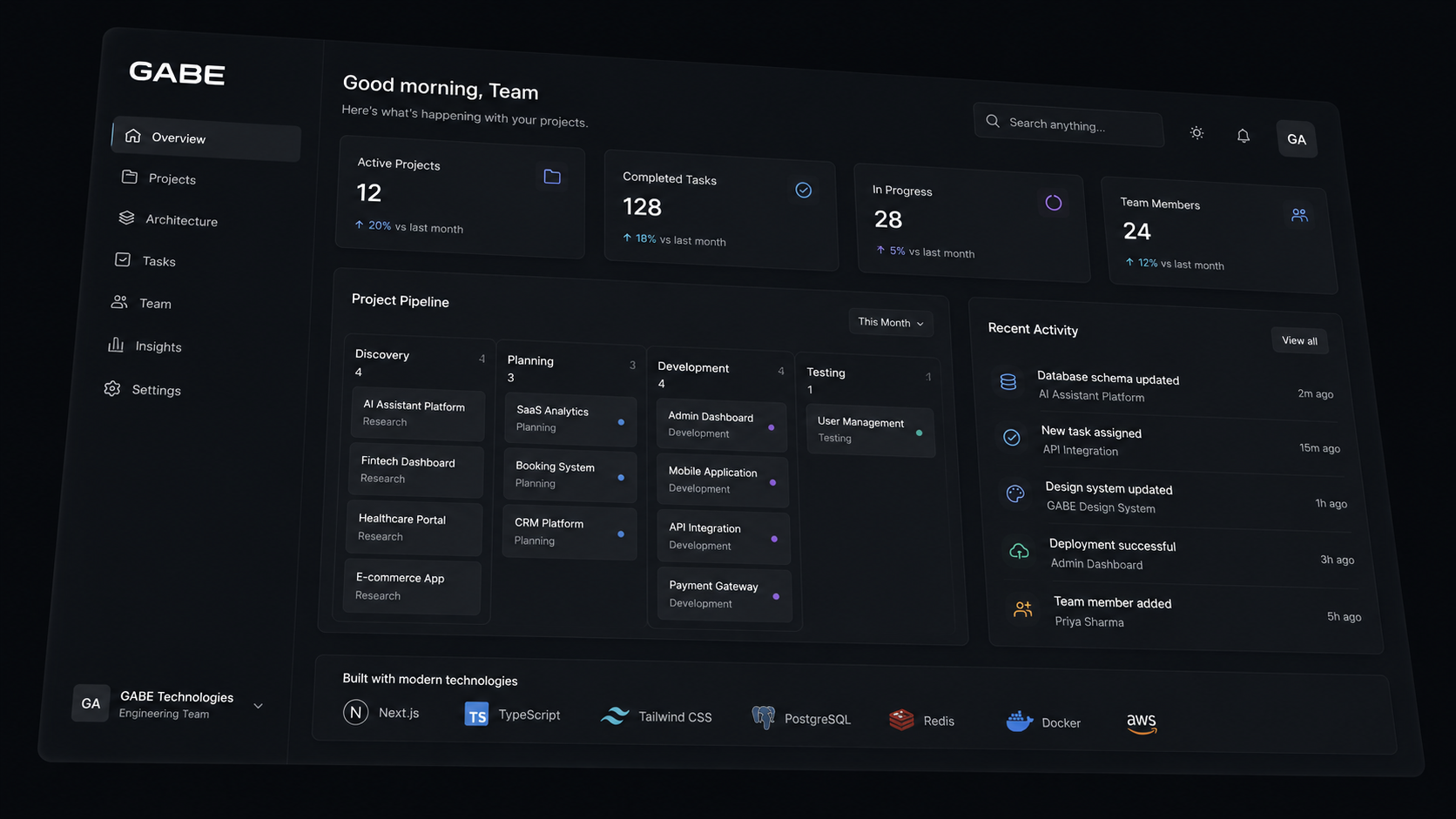The width and height of the screenshot is (1456, 819).
Task: Open the AI Assistant Platform card
Action: click(418, 413)
